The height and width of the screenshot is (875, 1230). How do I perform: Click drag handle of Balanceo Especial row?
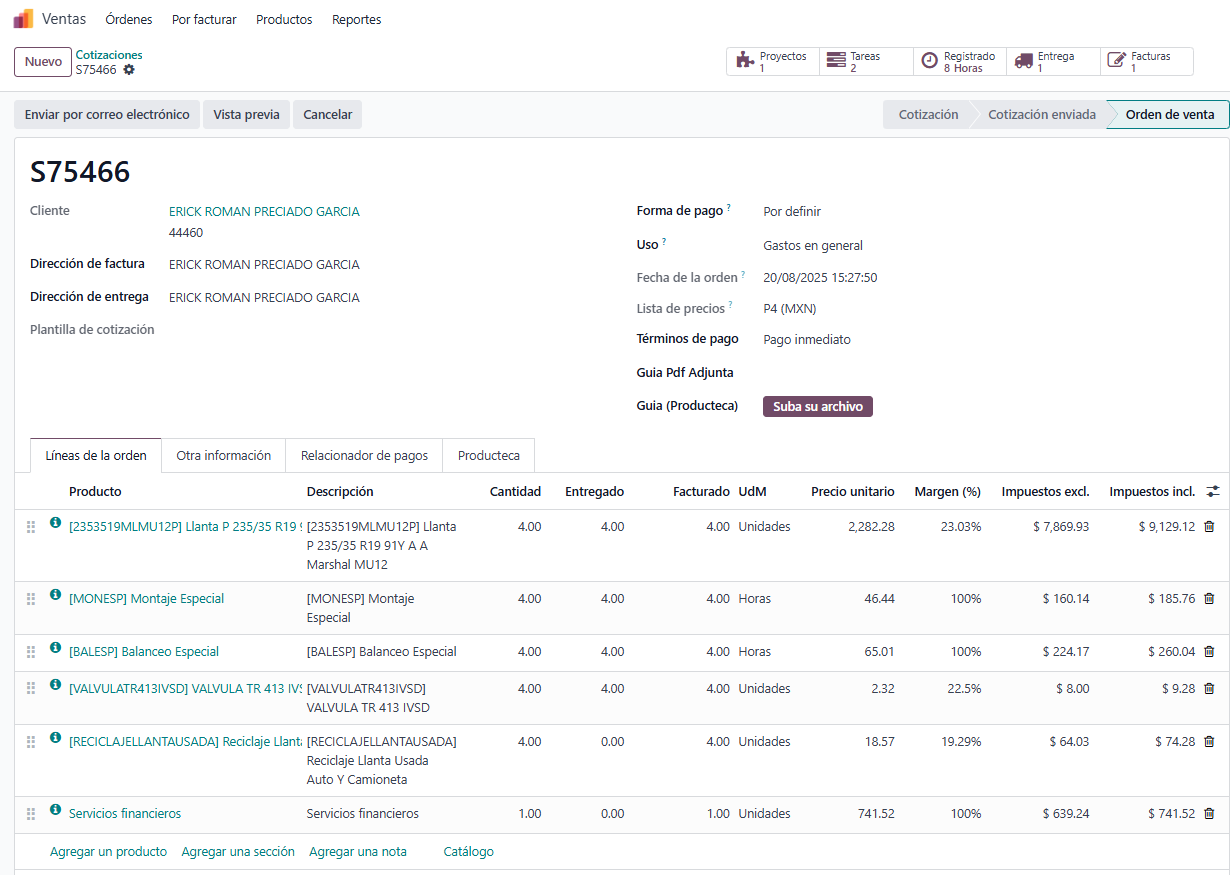click(31, 652)
